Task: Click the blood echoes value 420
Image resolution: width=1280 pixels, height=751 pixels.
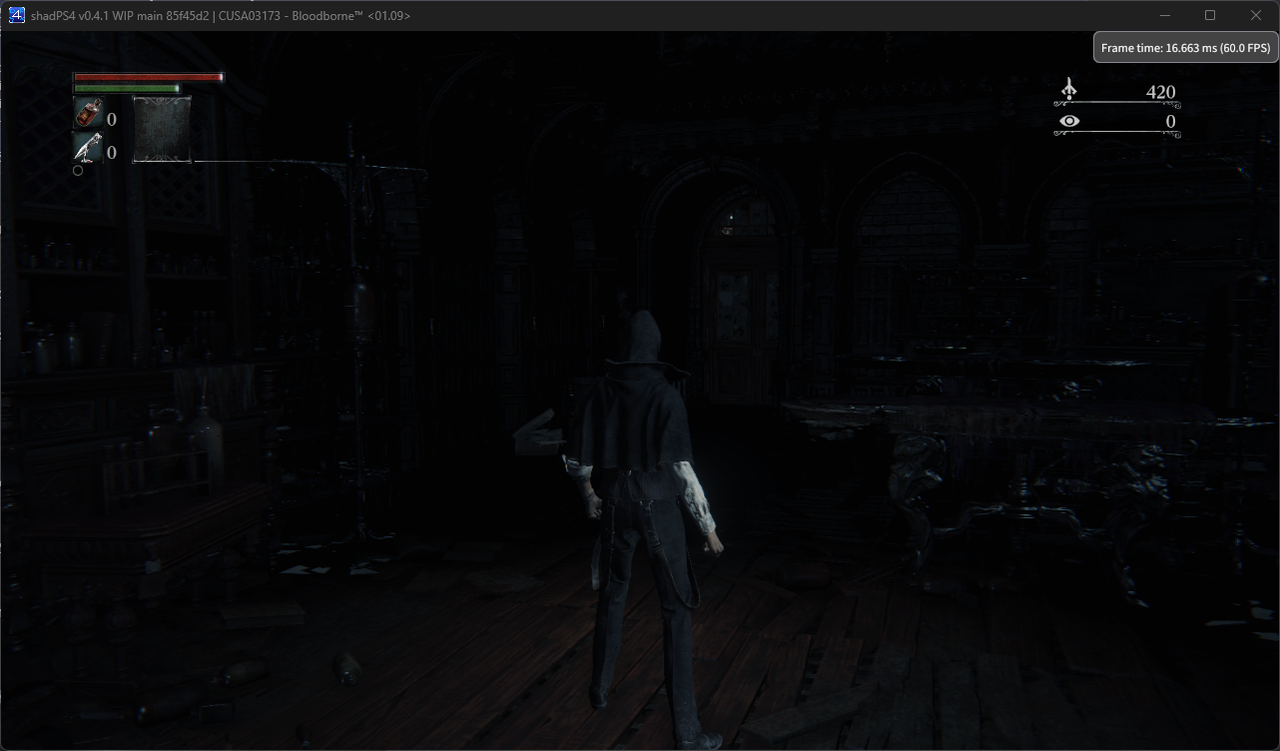Action: tap(1160, 92)
